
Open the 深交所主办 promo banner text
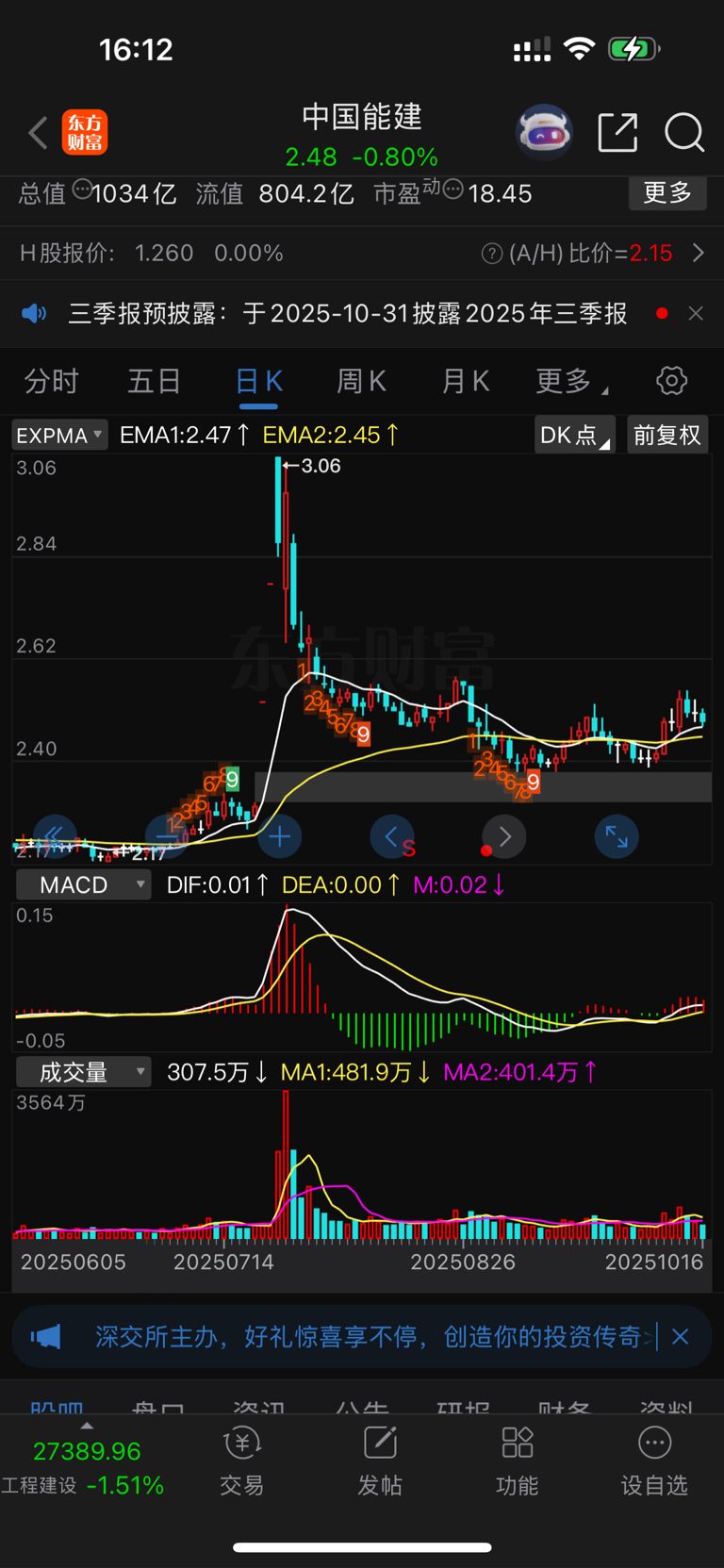[368, 1336]
